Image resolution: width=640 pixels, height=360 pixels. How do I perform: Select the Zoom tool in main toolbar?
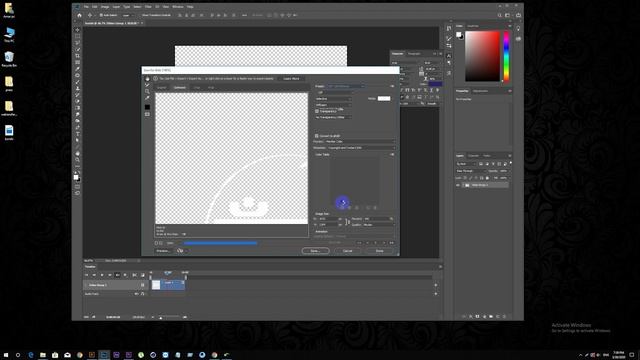(78, 160)
